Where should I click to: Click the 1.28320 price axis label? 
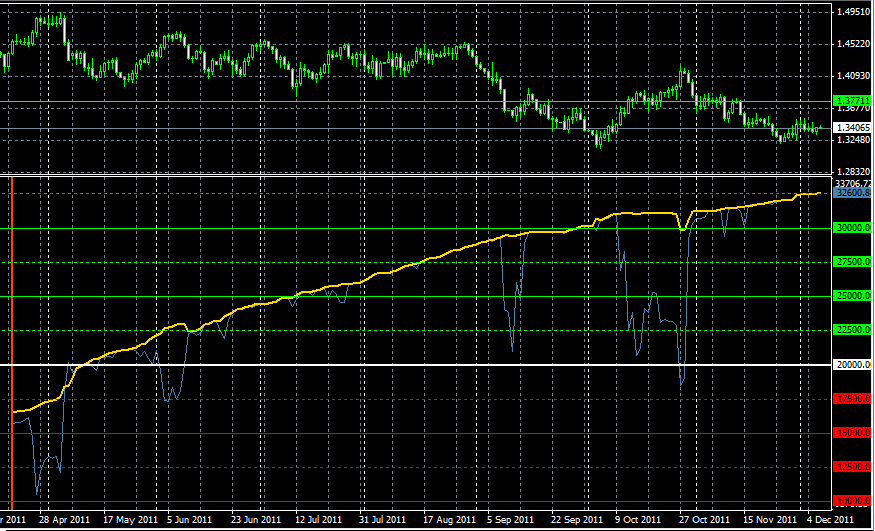[x=853, y=172]
